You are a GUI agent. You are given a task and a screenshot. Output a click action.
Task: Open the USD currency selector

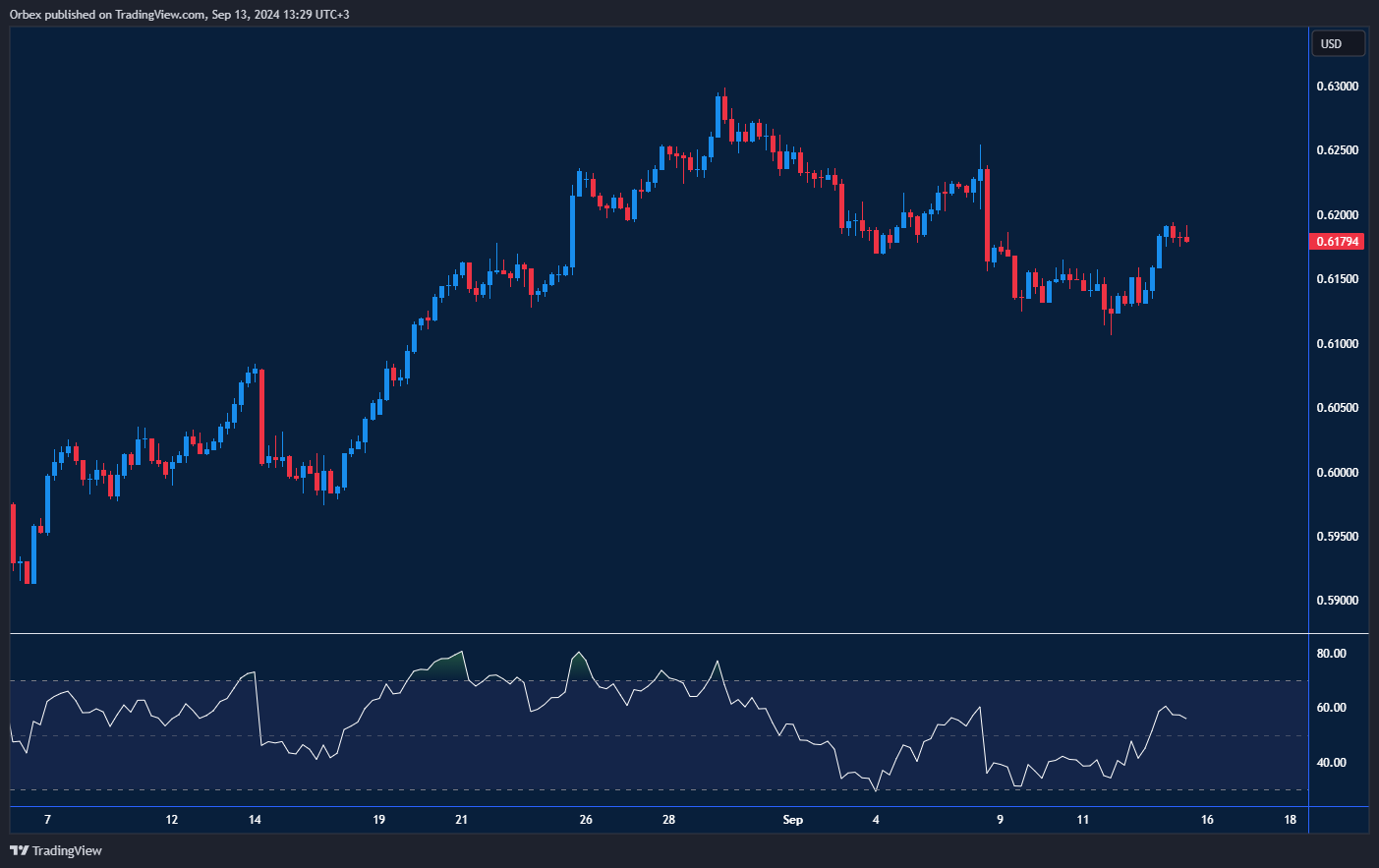1338,44
